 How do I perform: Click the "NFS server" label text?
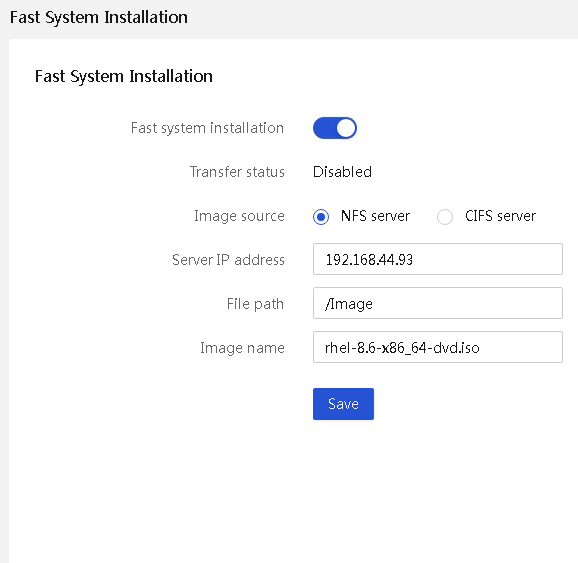point(375,216)
